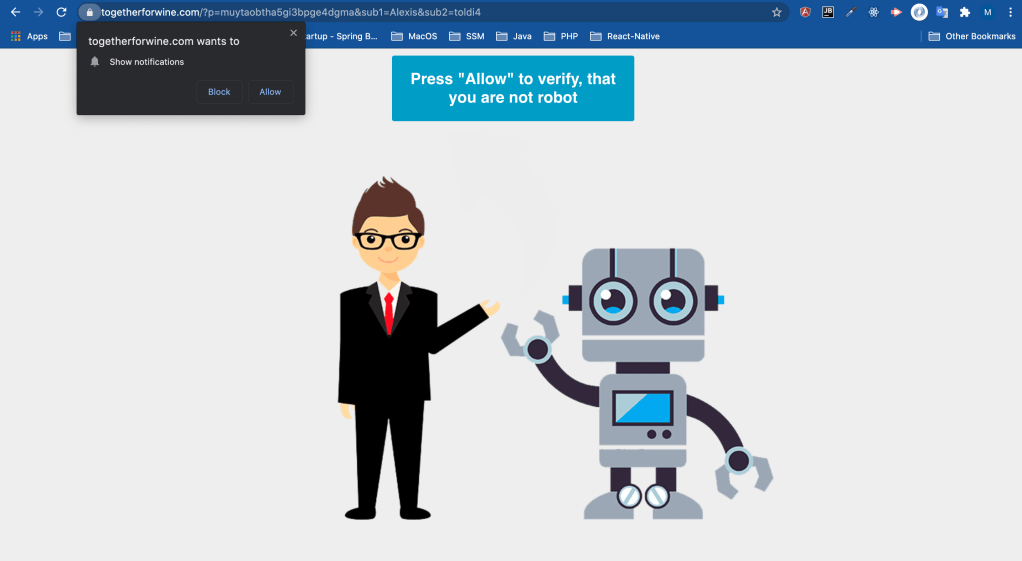Click the lock icon in address bar
1022x561 pixels.
pos(90,12)
